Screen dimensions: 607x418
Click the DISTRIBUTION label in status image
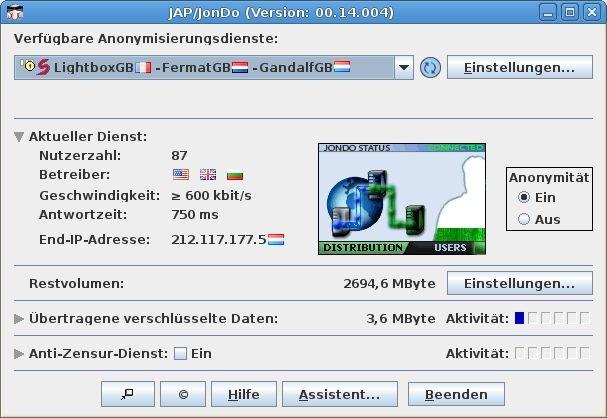point(363,248)
